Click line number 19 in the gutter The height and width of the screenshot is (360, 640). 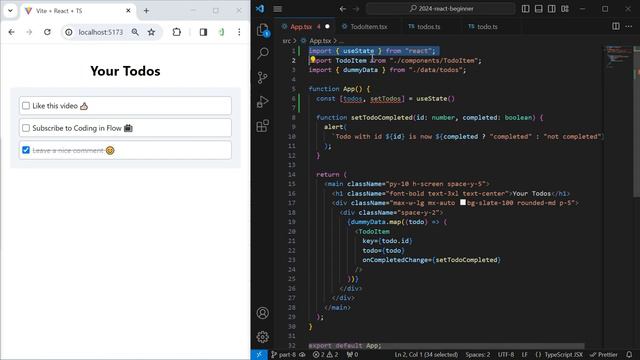click(x=291, y=222)
